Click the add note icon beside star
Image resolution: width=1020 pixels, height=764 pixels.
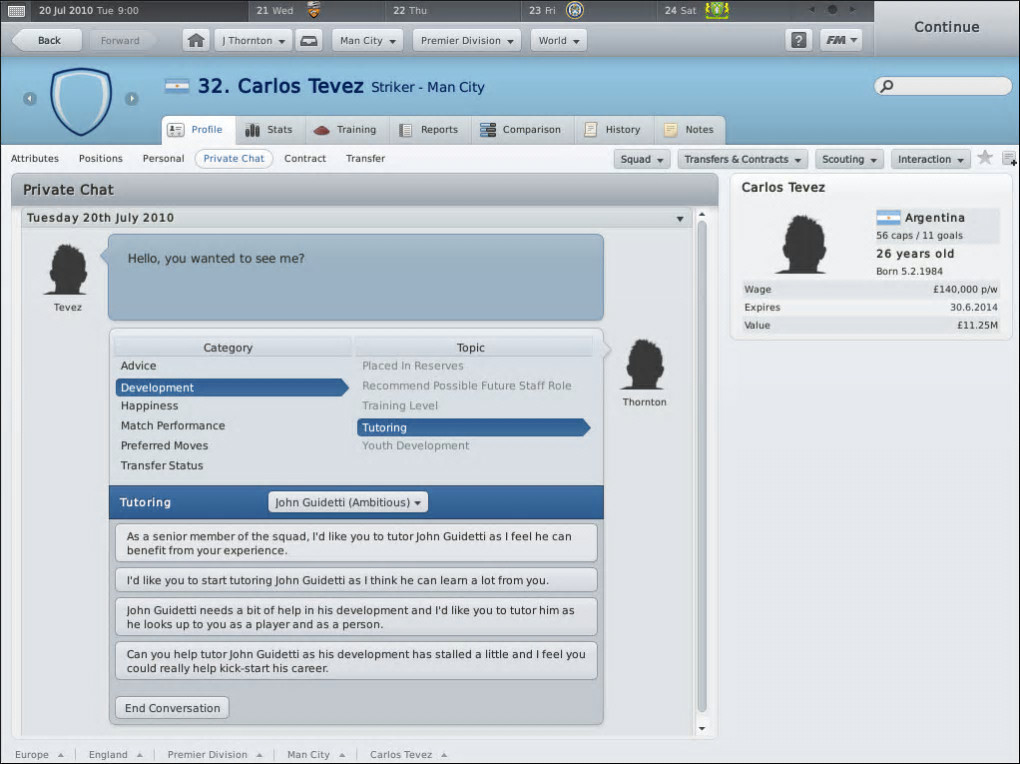[x=1009, y=158]
